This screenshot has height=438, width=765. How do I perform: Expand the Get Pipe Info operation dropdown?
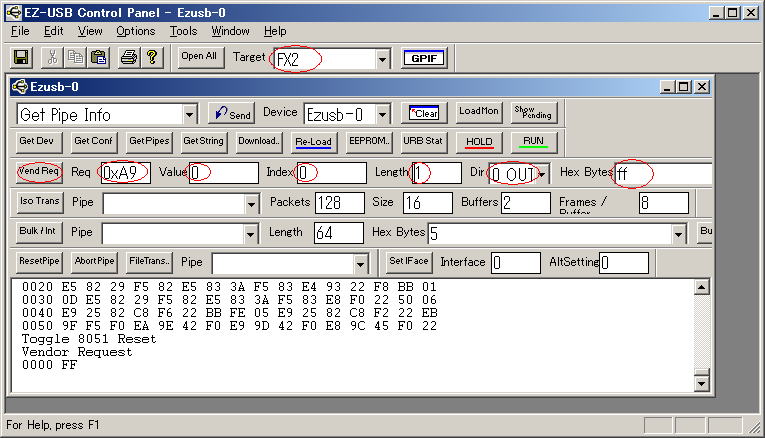coord(190,115)
